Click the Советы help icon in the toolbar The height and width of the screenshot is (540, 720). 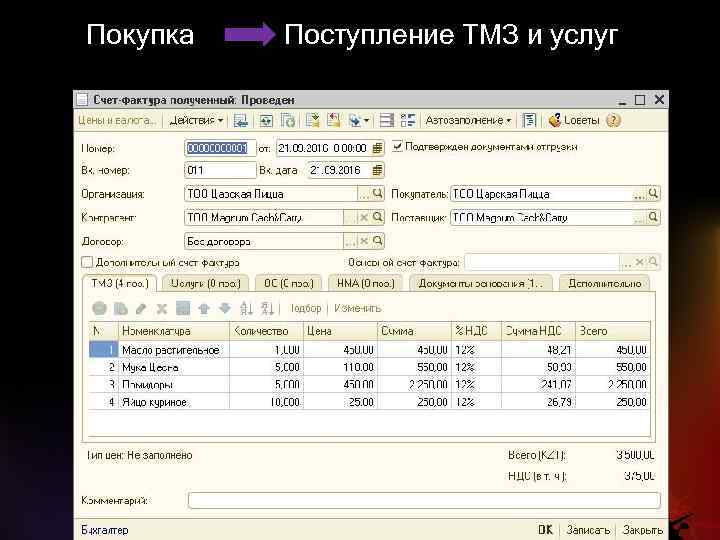(574, 120)
